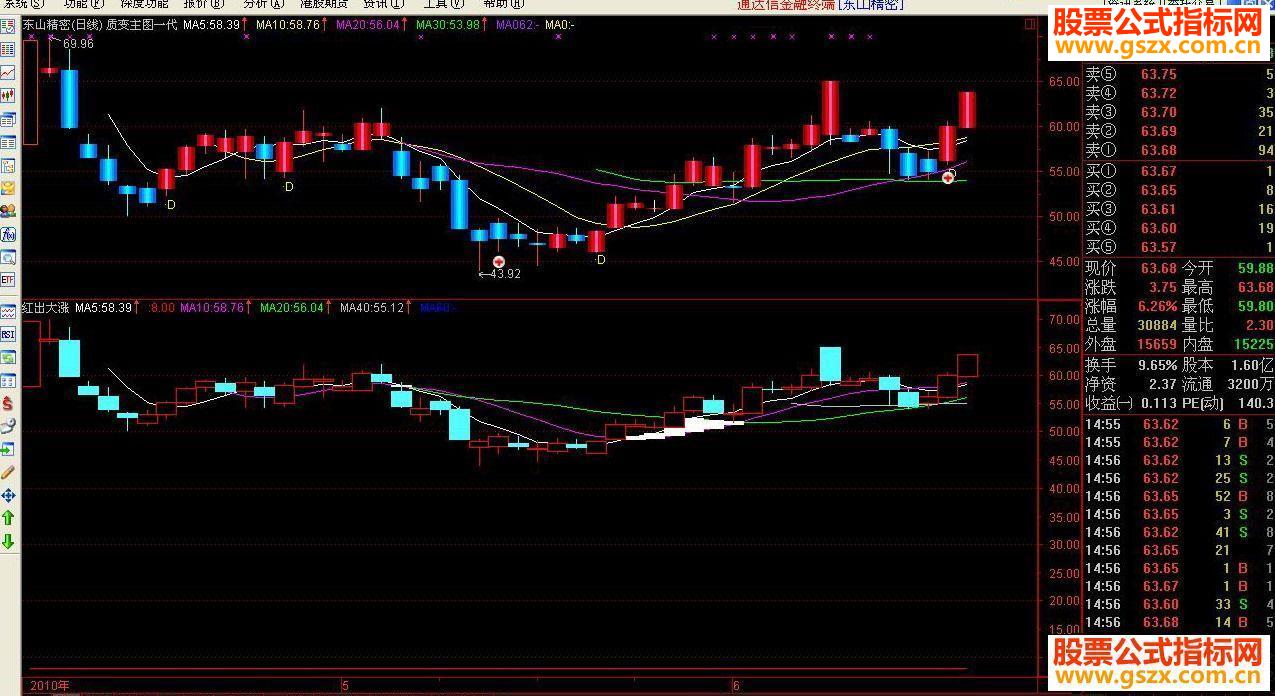
Task: Open the ETF sidebar icon
Action: pyautogui.click(x=8, y=280)
